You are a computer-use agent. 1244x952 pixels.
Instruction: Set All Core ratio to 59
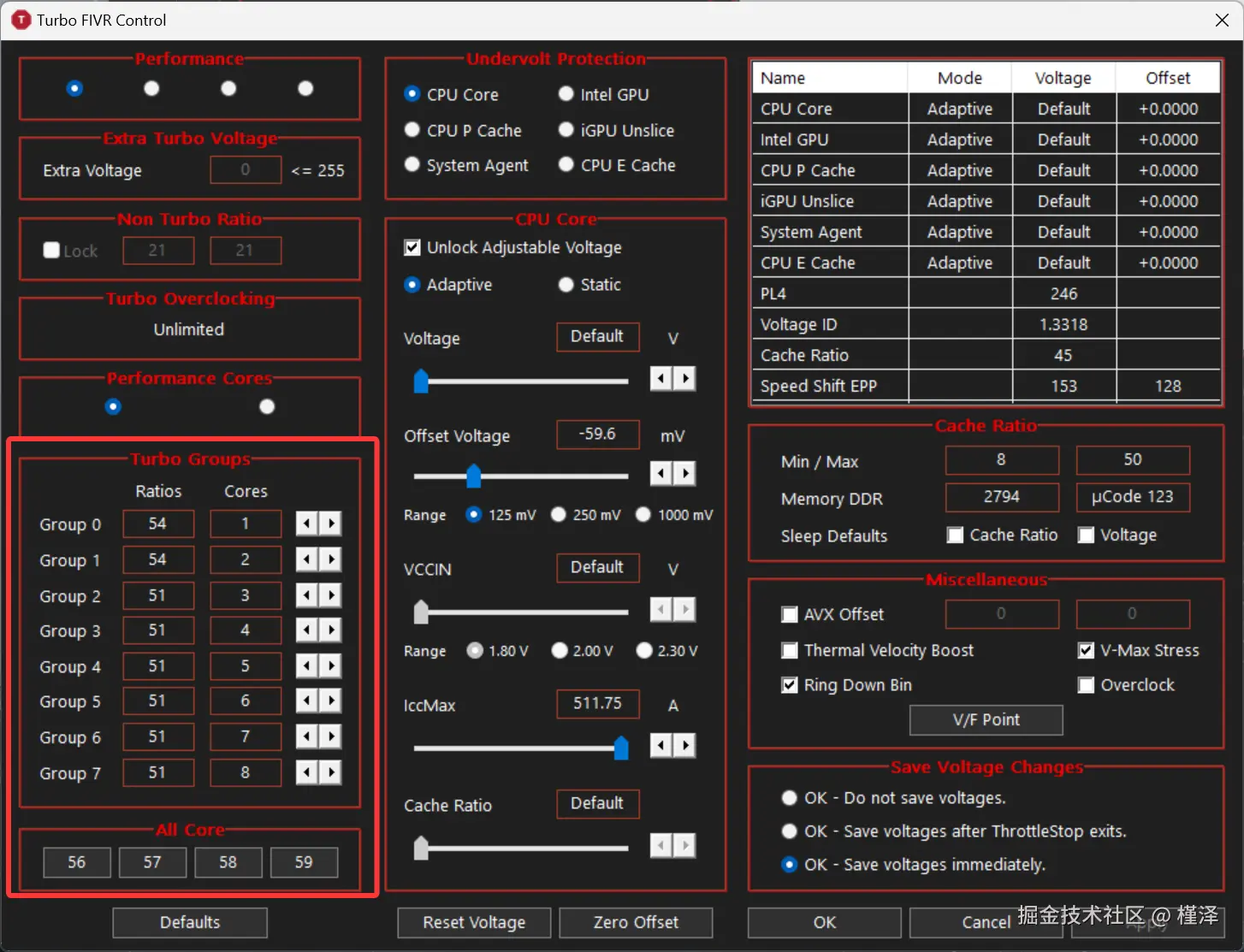click(x=304, y=862)
